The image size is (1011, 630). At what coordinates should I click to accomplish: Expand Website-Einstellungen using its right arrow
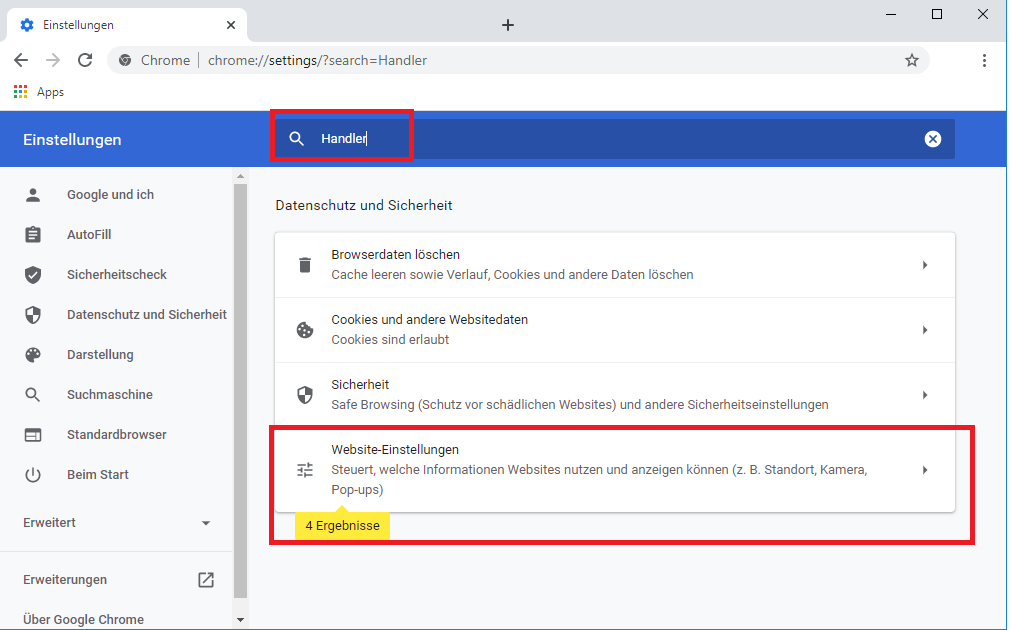click(x=925, y=470)
